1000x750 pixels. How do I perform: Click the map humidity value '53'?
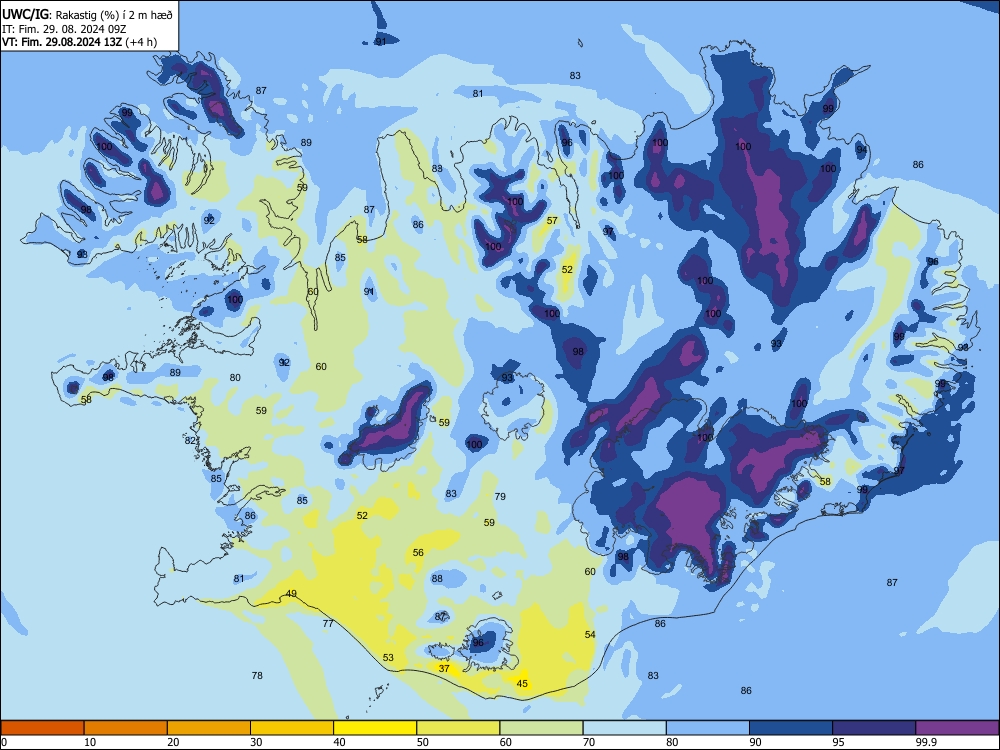click(x=388, y=658)
